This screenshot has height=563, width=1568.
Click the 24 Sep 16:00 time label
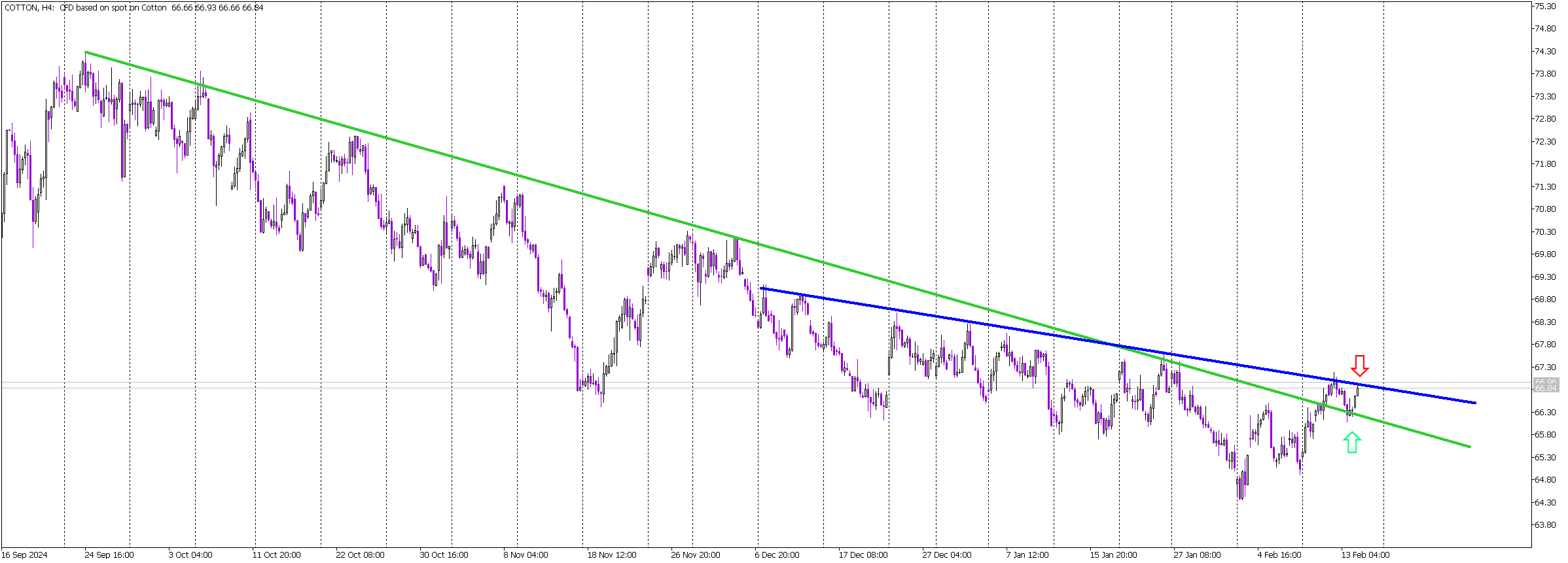(x=109, y=555)
